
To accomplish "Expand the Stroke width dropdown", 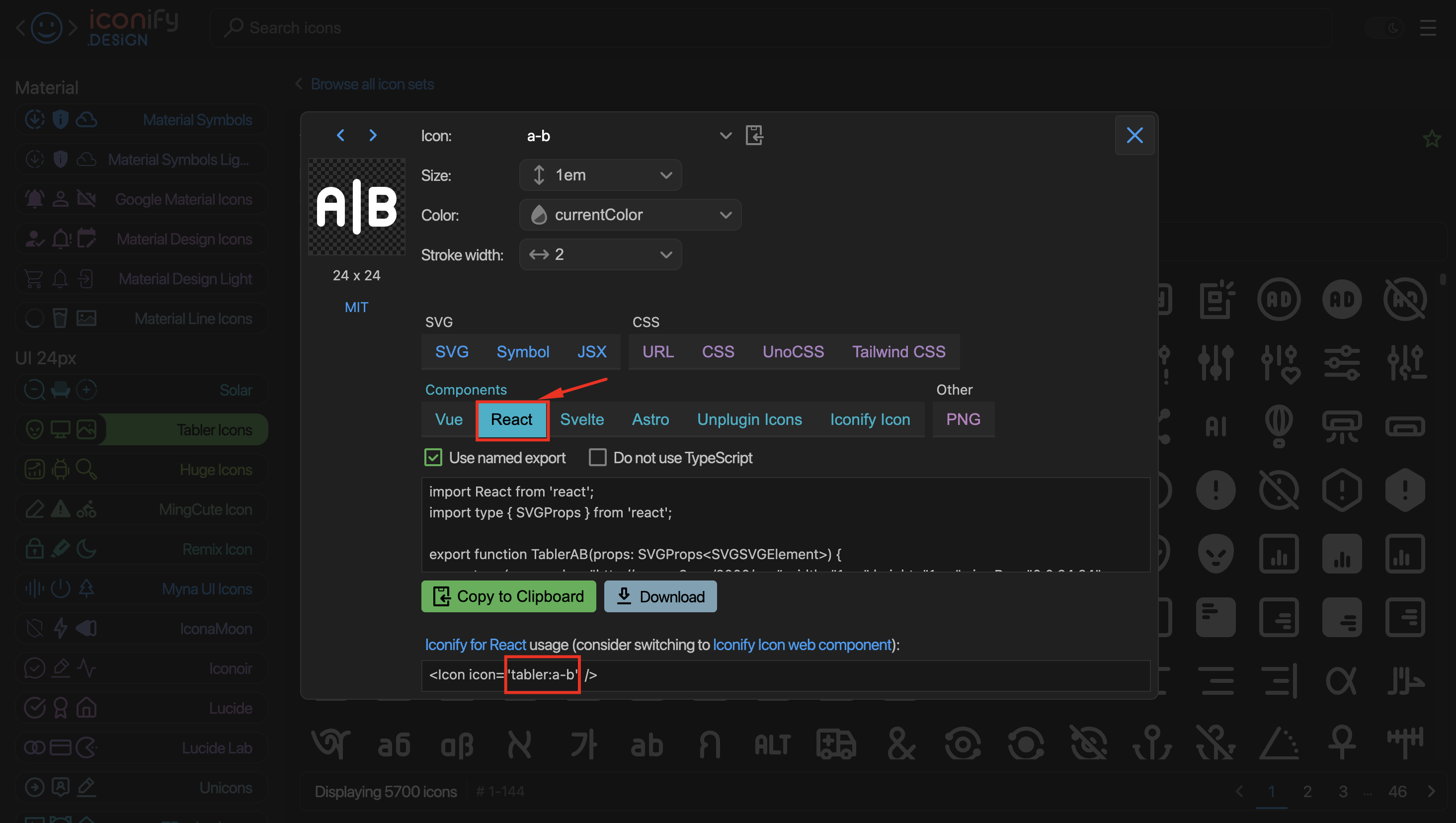I will (x=600, y=254).
